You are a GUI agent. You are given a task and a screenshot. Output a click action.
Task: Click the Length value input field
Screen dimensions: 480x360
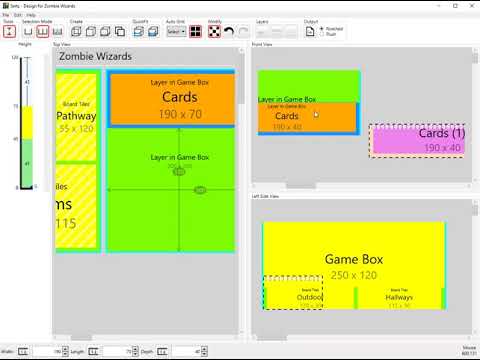117,351
